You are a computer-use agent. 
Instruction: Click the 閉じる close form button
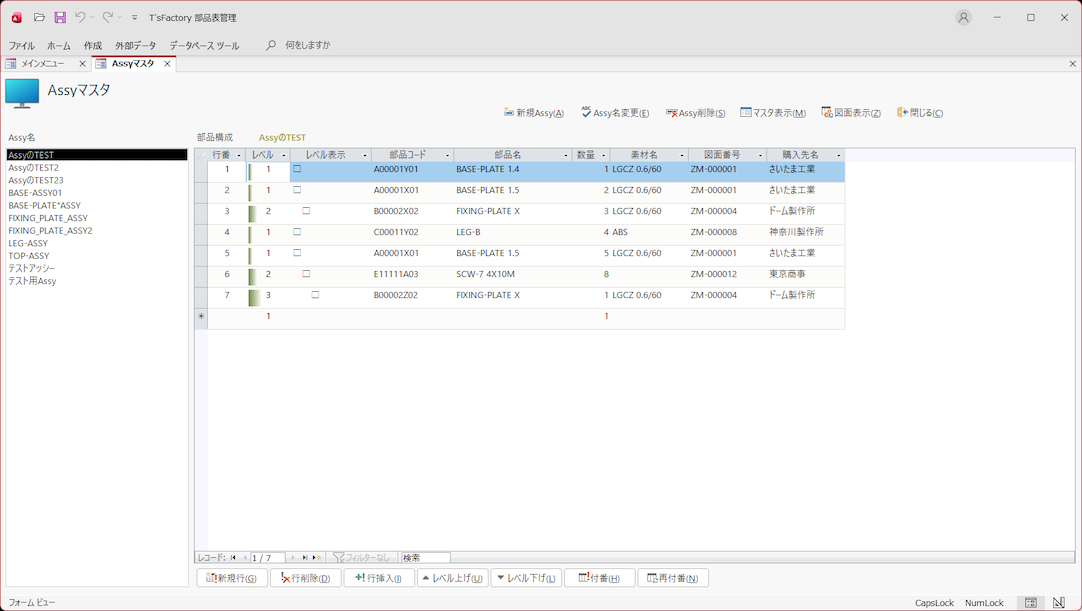coord(920,113)
